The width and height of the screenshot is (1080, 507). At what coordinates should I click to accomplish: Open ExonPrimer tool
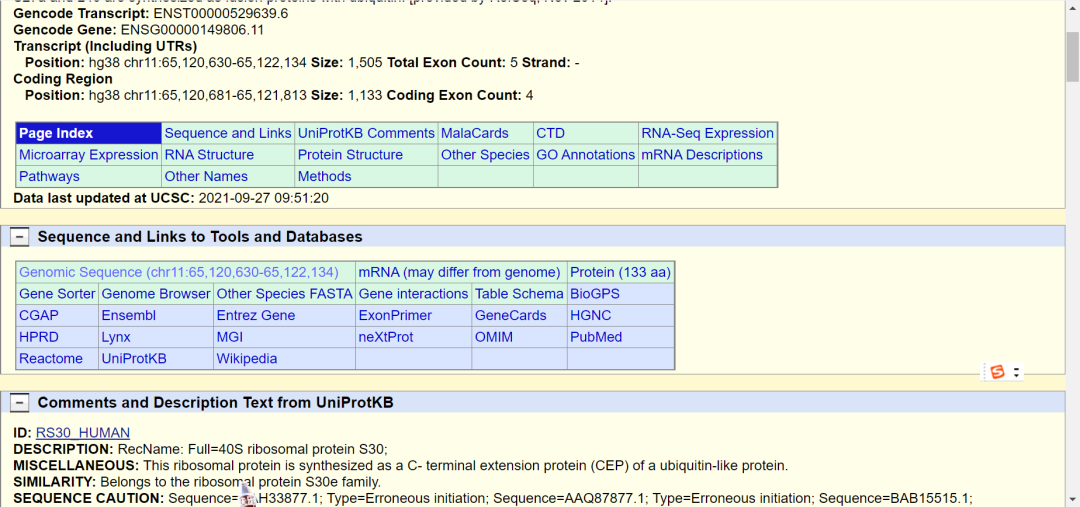point(395,315)
